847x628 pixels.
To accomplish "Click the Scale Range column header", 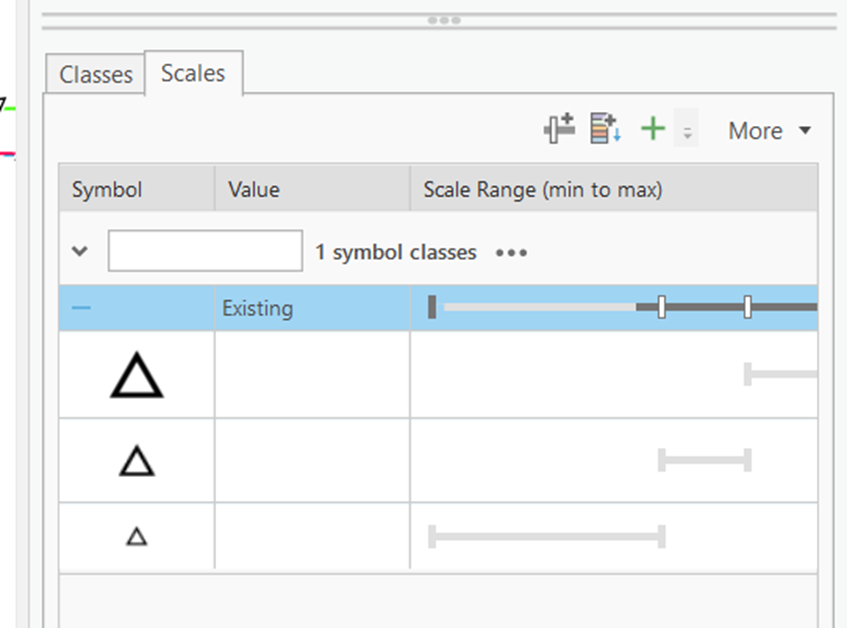I will click(x=543, y=189).
